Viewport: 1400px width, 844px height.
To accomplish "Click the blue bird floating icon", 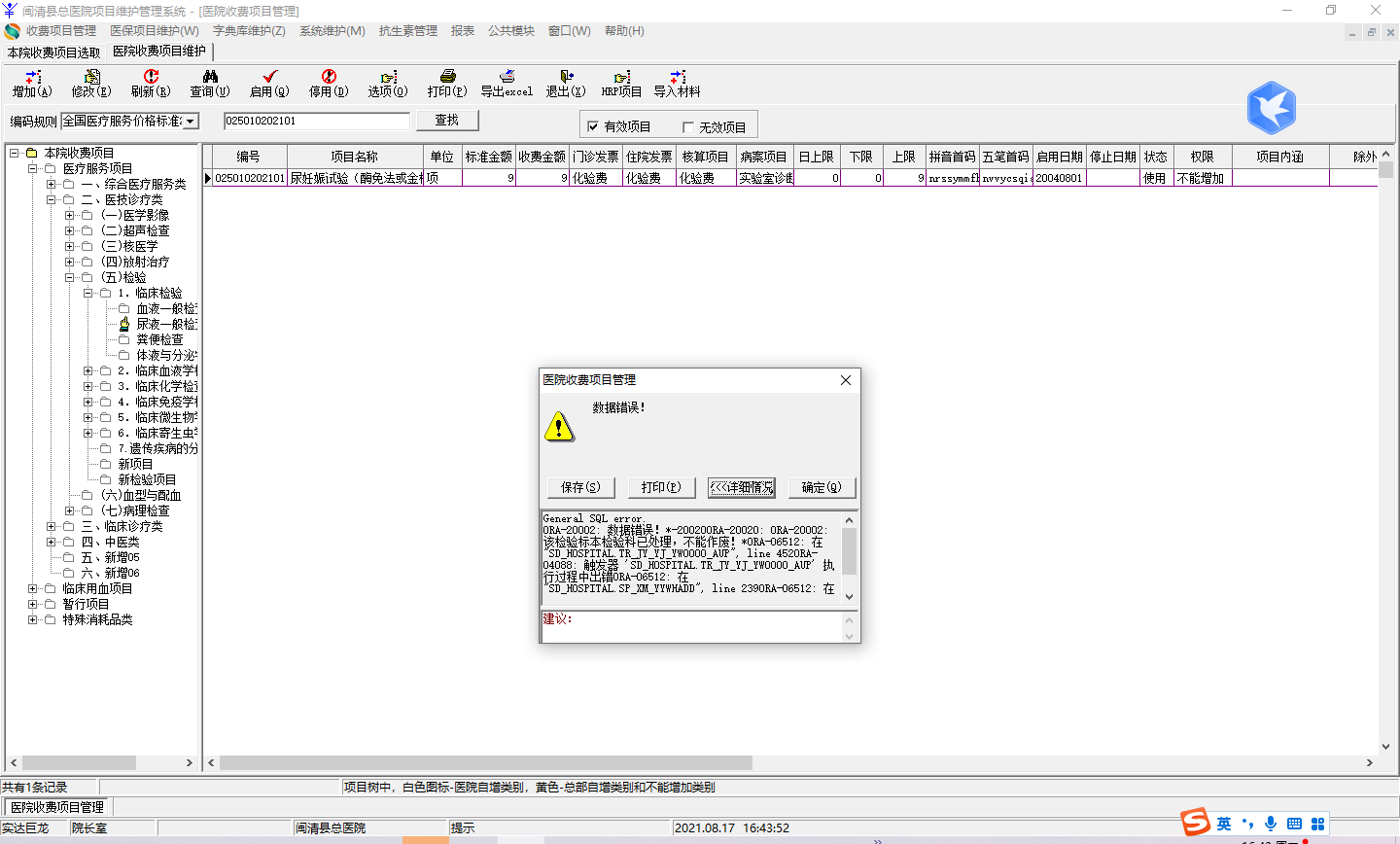I will pos(1272,107).
